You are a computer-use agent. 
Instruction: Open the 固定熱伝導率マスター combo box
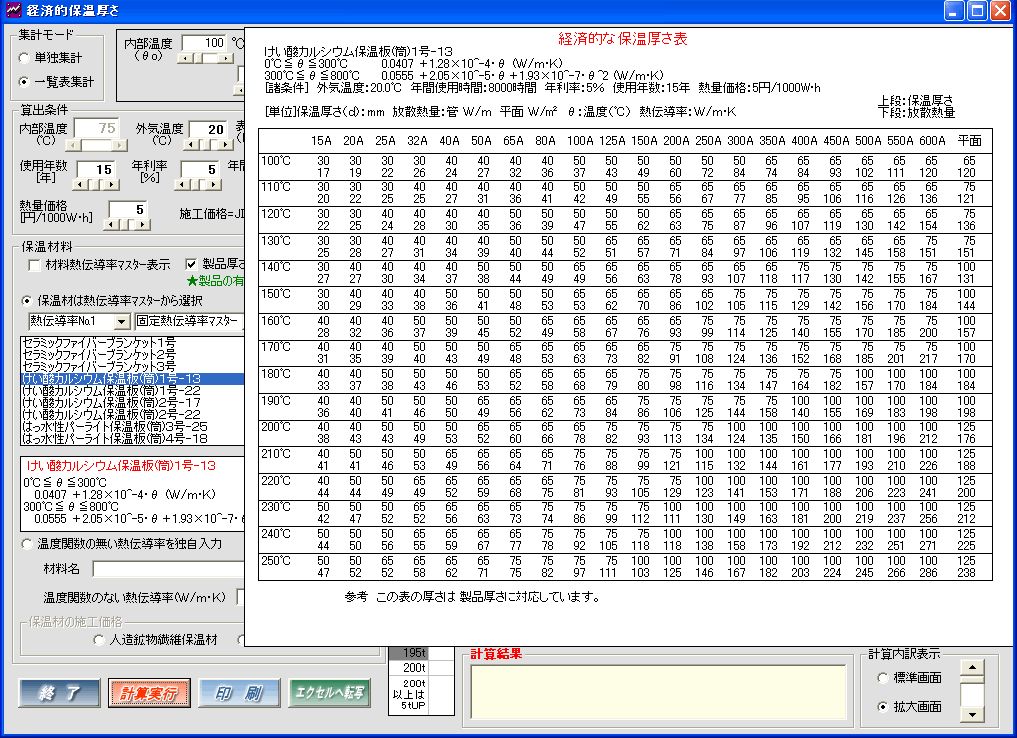pos(190,321)
